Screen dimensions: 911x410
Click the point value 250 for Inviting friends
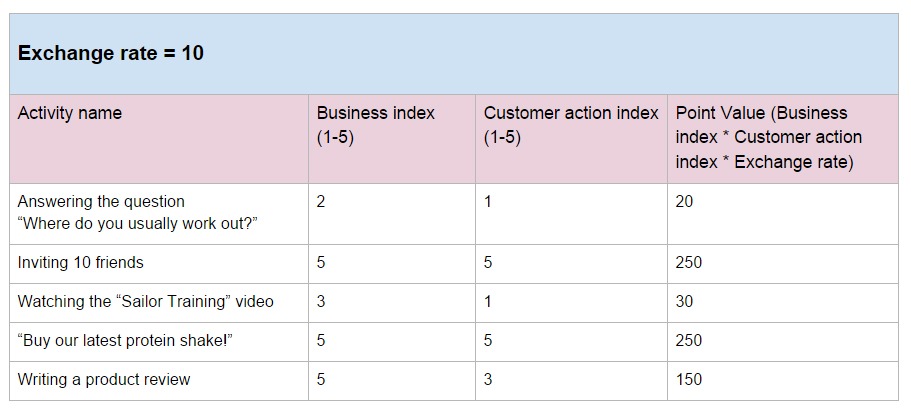[783, 264]
